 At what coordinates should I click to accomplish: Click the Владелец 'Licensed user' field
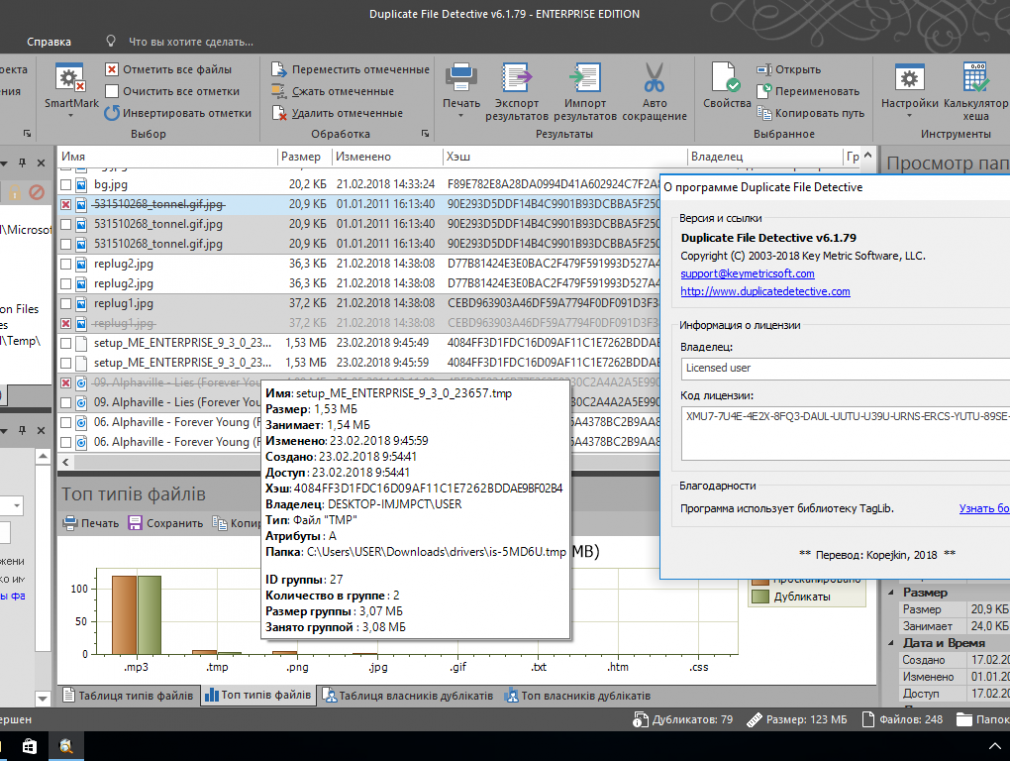845,369
